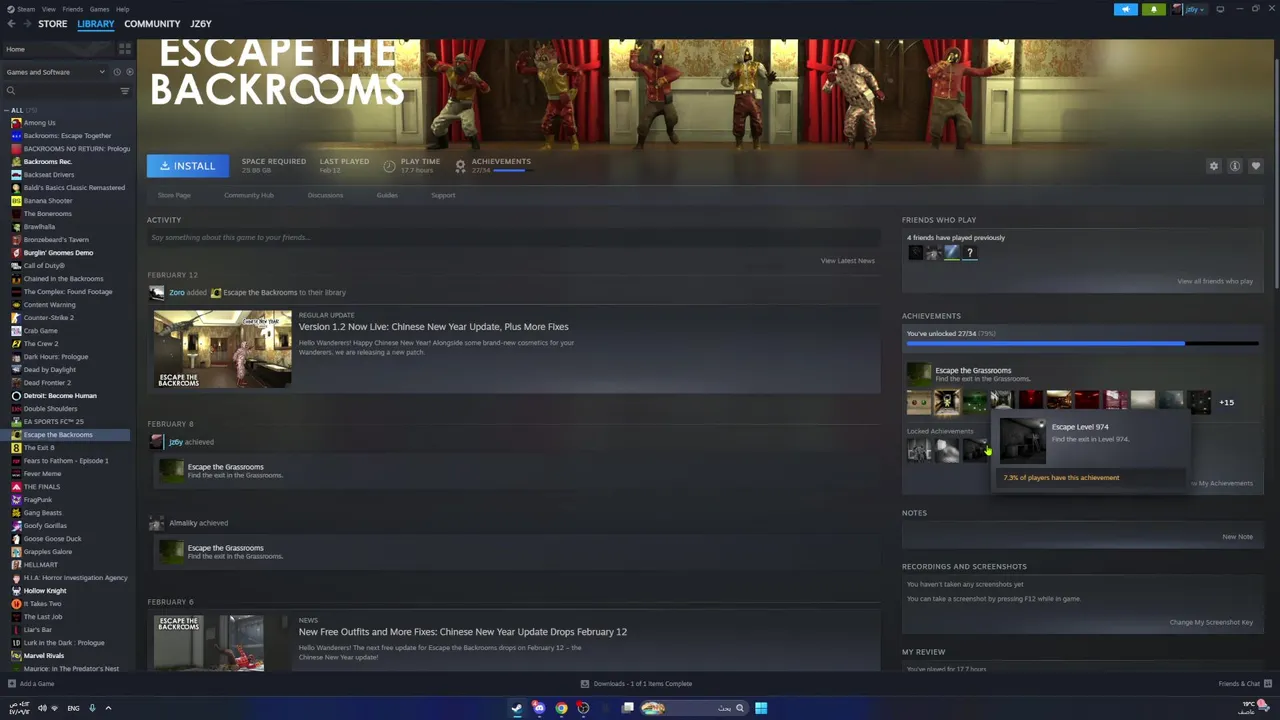Click the ENG language indicator in taskbar

(73, 708)
